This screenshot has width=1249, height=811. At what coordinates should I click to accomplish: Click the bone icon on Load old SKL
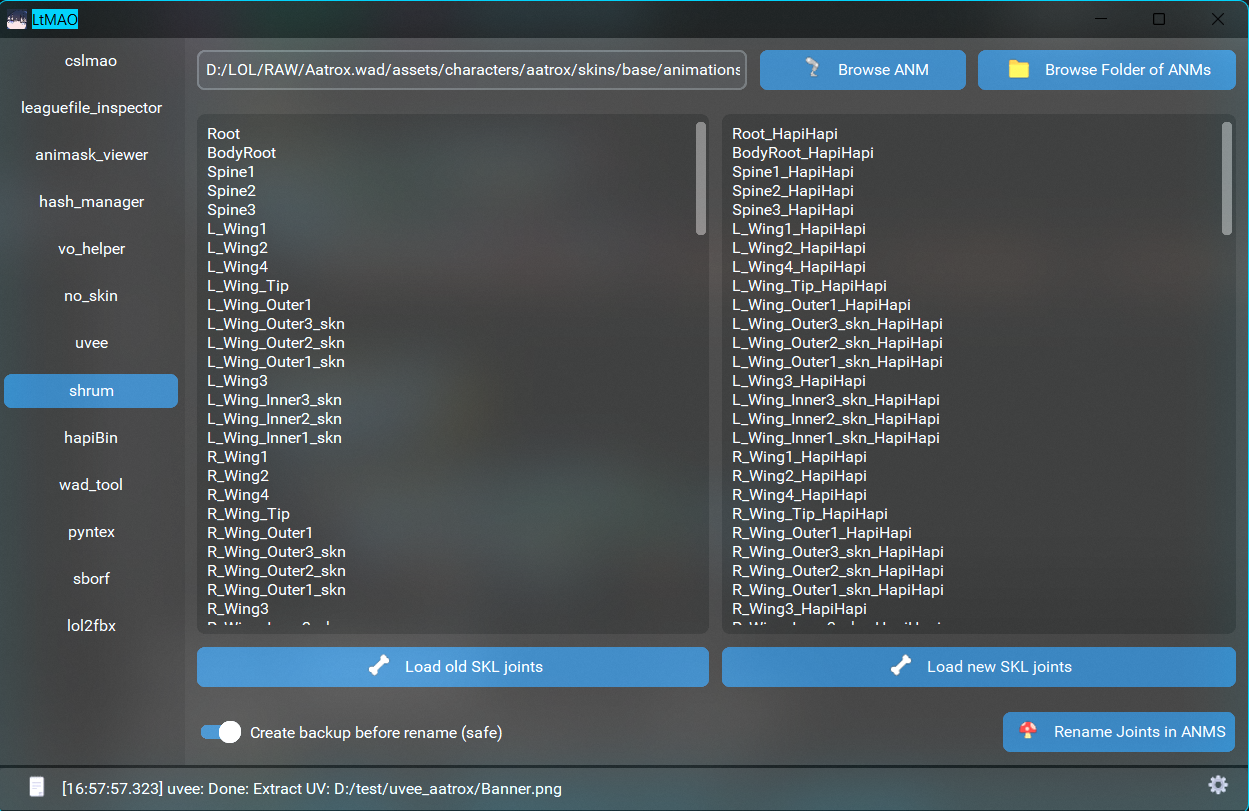[x=378, y=666]
